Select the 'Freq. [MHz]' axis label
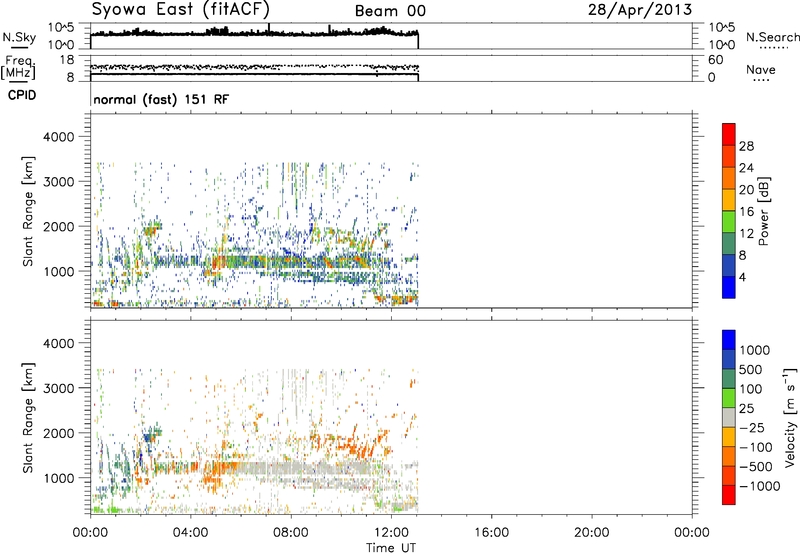 18,67
